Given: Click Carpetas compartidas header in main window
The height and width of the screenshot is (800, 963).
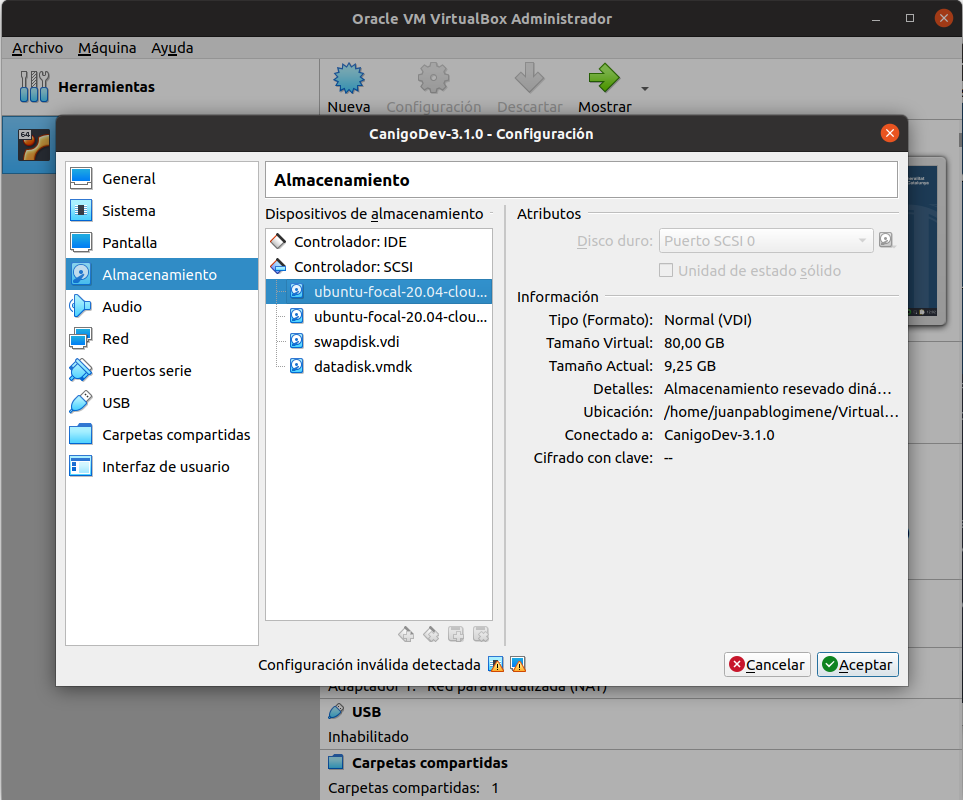Looking at the screenshot, I should (429, 763).
